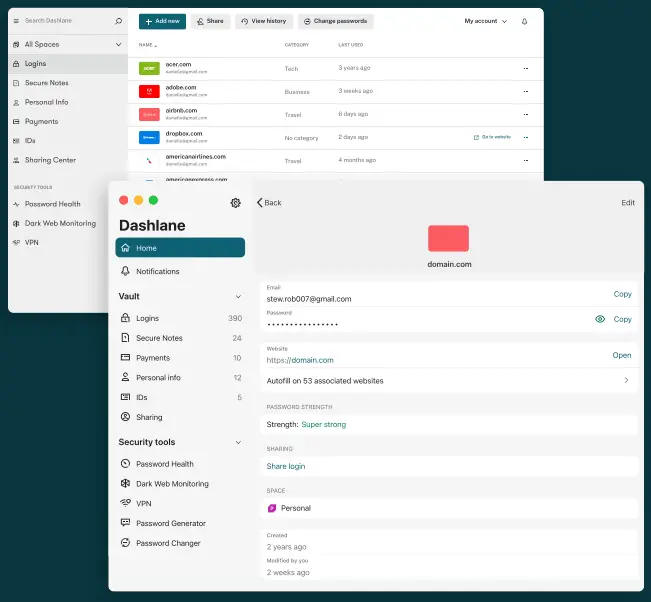Click the VPN icon in back window sidebar

[x=16, y=242]
